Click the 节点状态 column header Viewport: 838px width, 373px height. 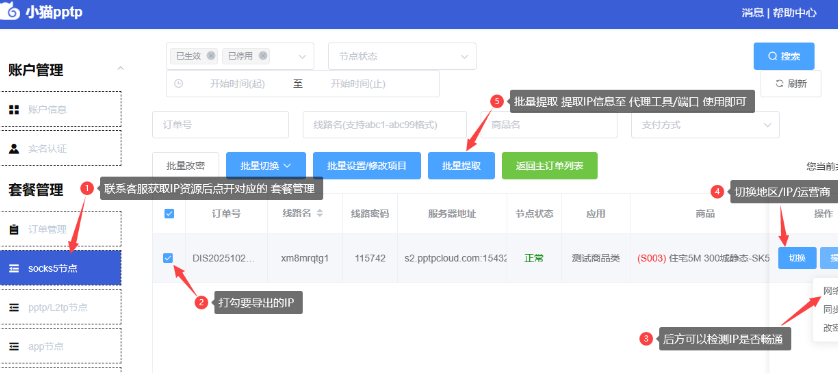[534, 214]
